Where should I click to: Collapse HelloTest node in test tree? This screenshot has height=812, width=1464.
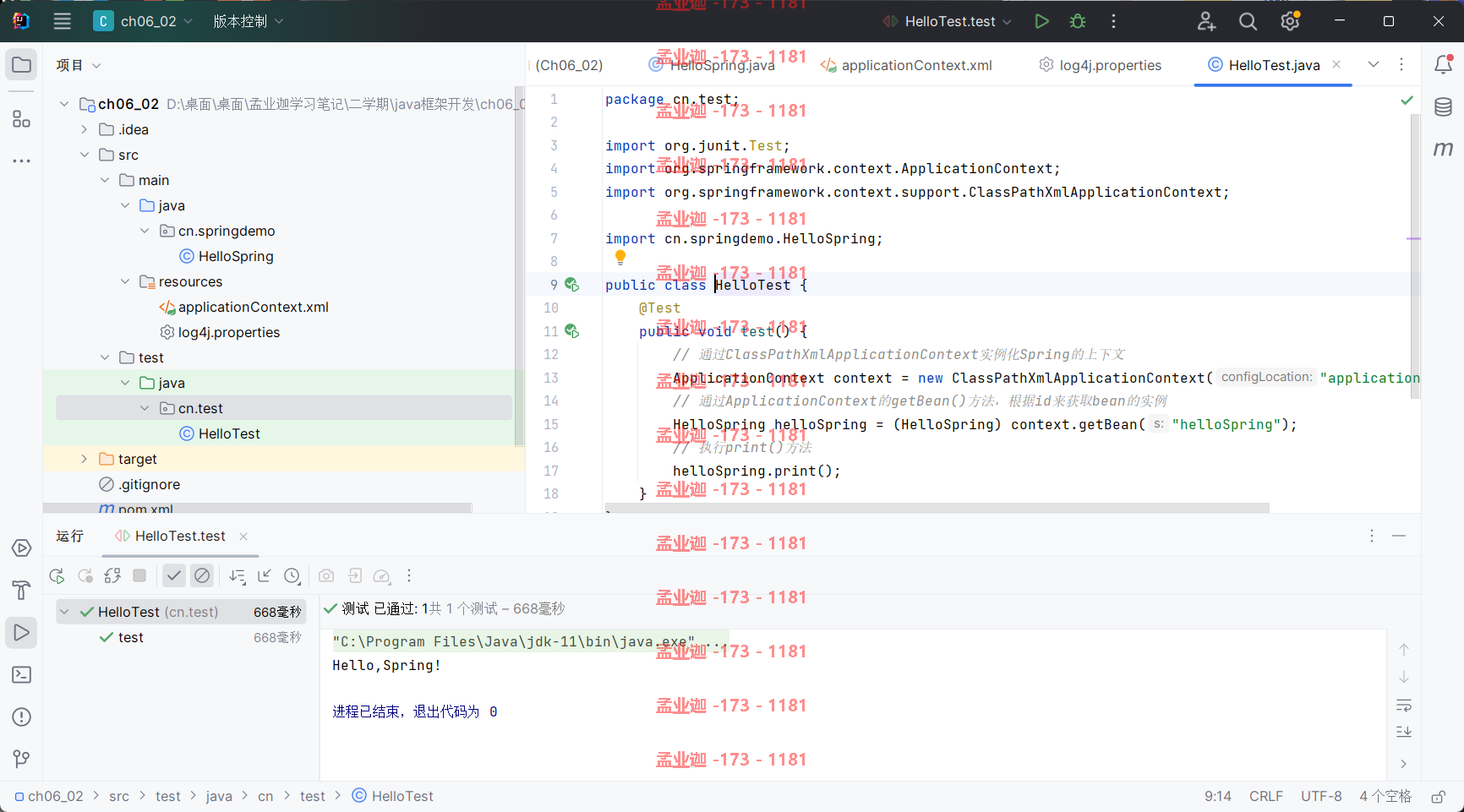(x=64, y=612)
